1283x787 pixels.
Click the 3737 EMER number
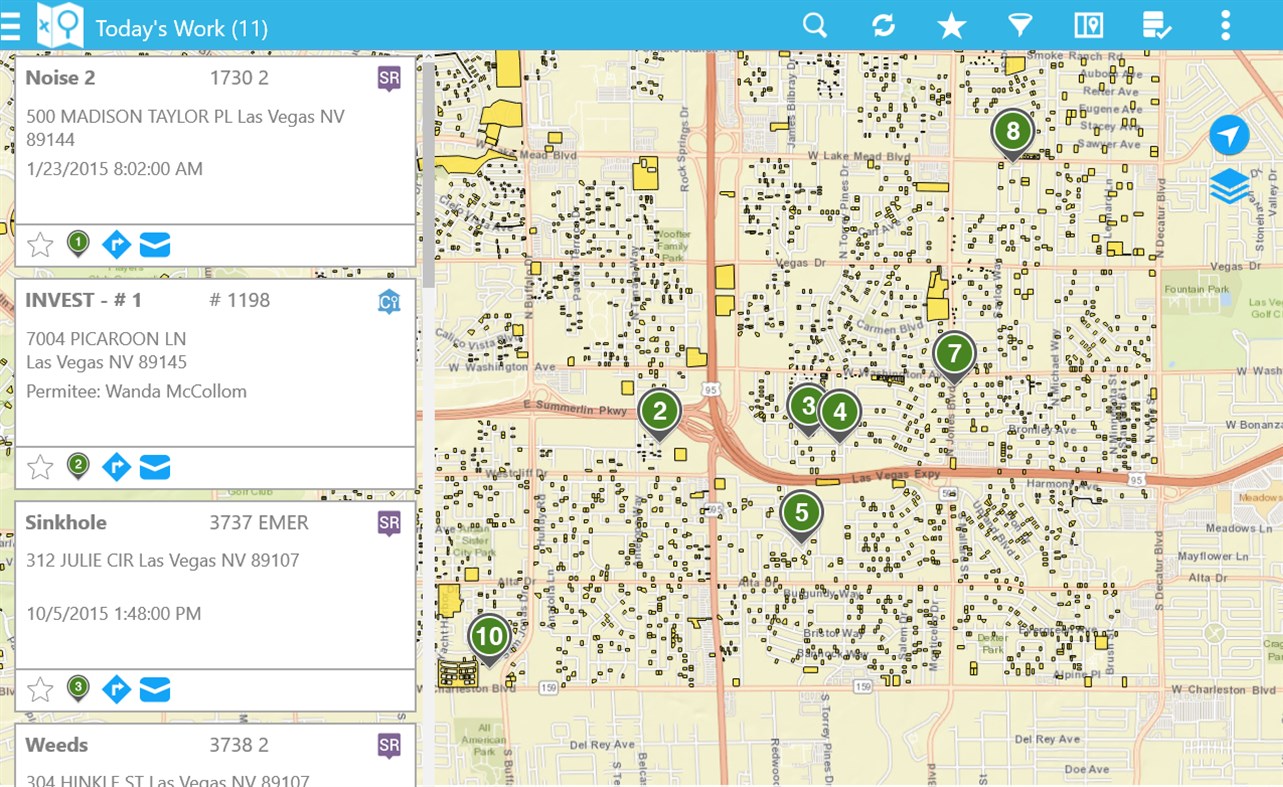[259, 522]
